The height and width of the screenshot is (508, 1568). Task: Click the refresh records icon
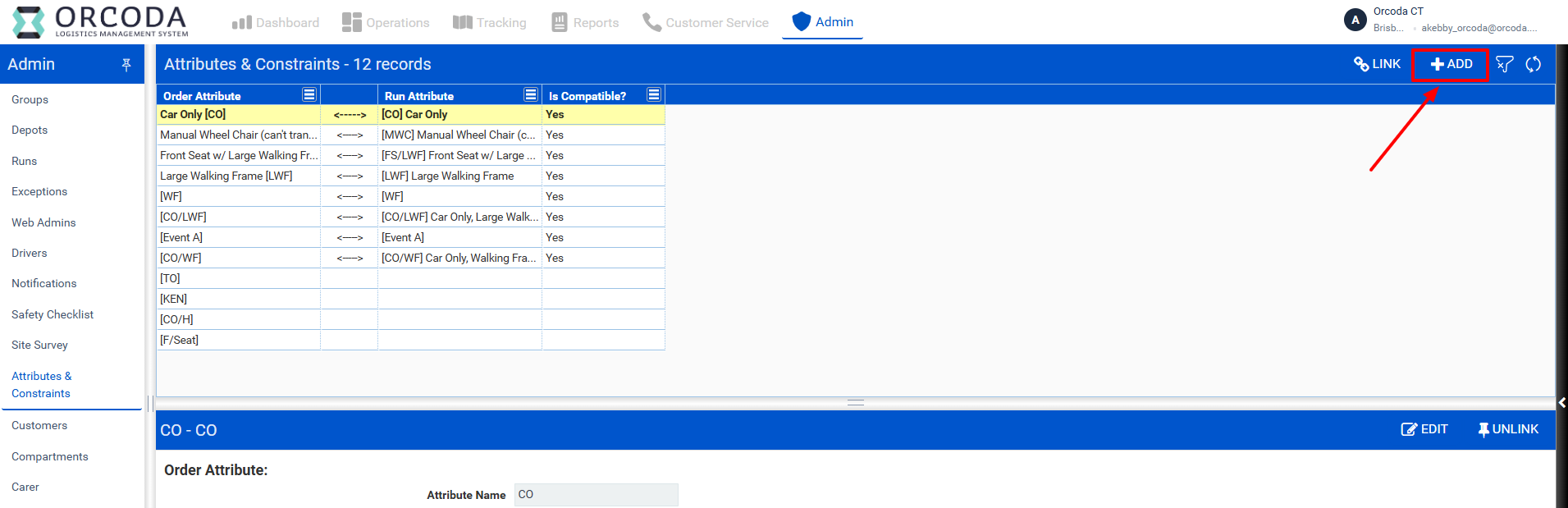[1533, 64]
